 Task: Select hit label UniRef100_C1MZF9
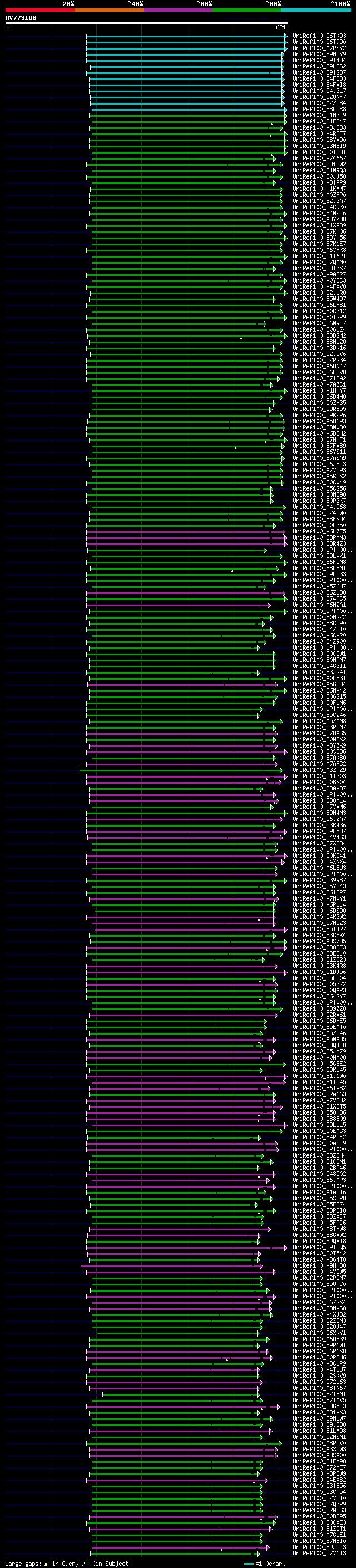(x=319, y=115)
